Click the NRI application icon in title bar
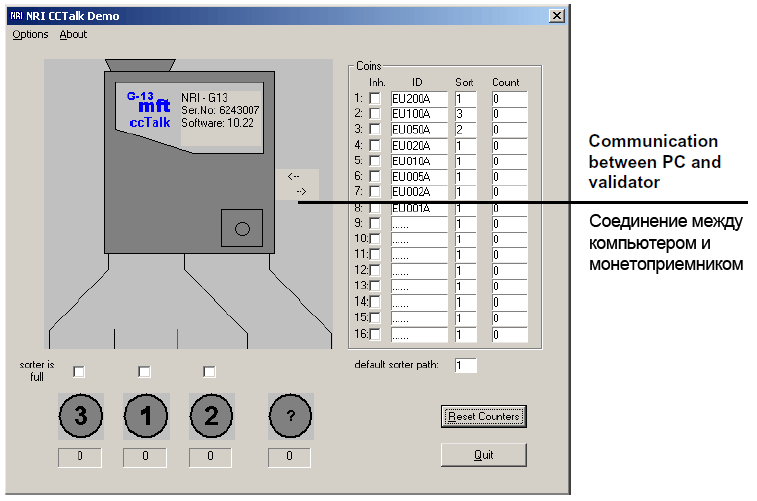The image size is (757, 501). coord(15,15)
